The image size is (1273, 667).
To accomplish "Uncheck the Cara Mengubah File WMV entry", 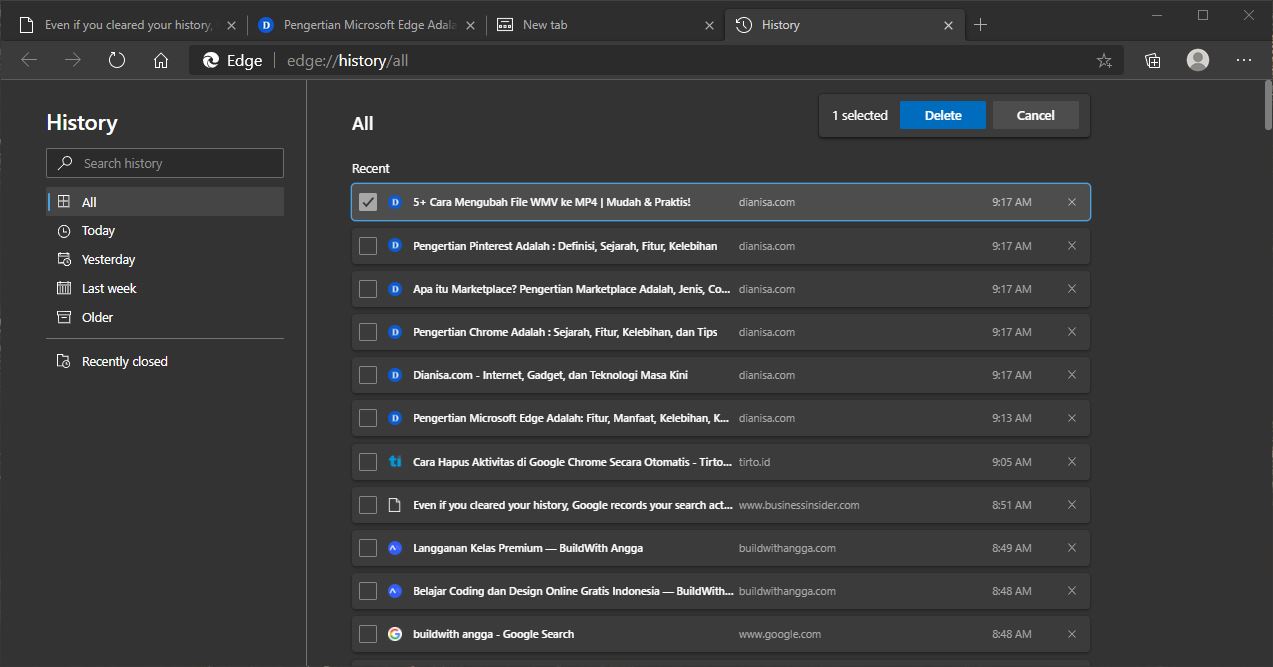I will tap(367, 201).
